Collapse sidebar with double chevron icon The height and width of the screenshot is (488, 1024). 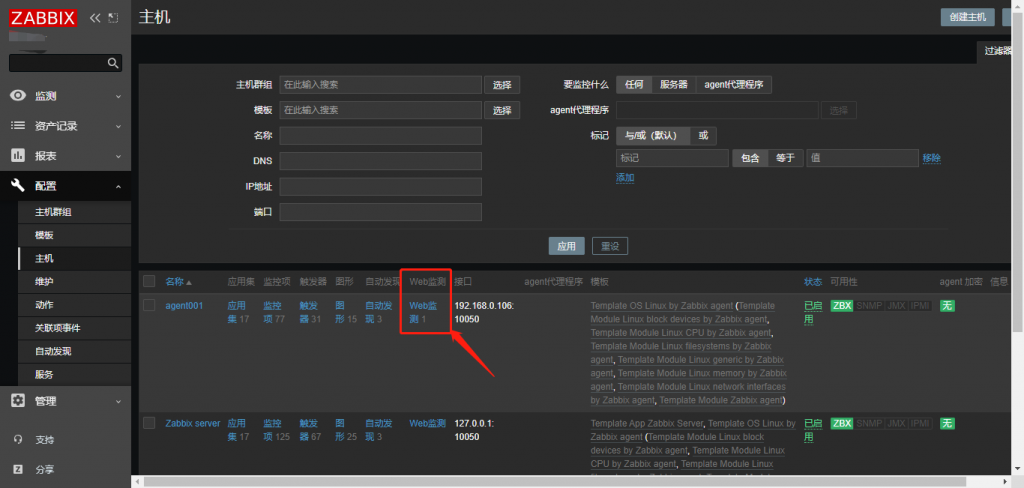click(x=95, y=18)
